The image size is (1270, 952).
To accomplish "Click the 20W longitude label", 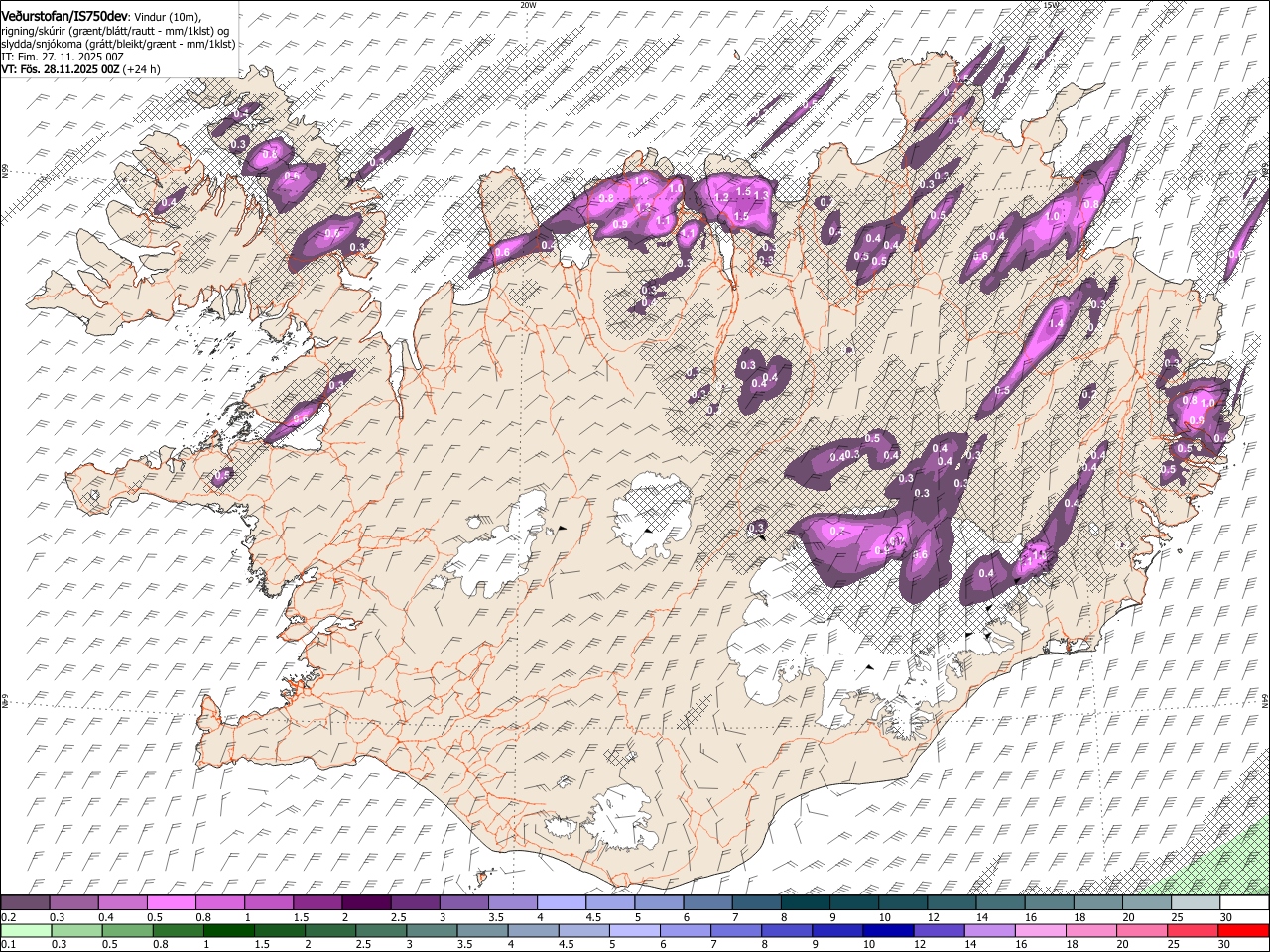I will pyautogui.click(x=528, y=5).
